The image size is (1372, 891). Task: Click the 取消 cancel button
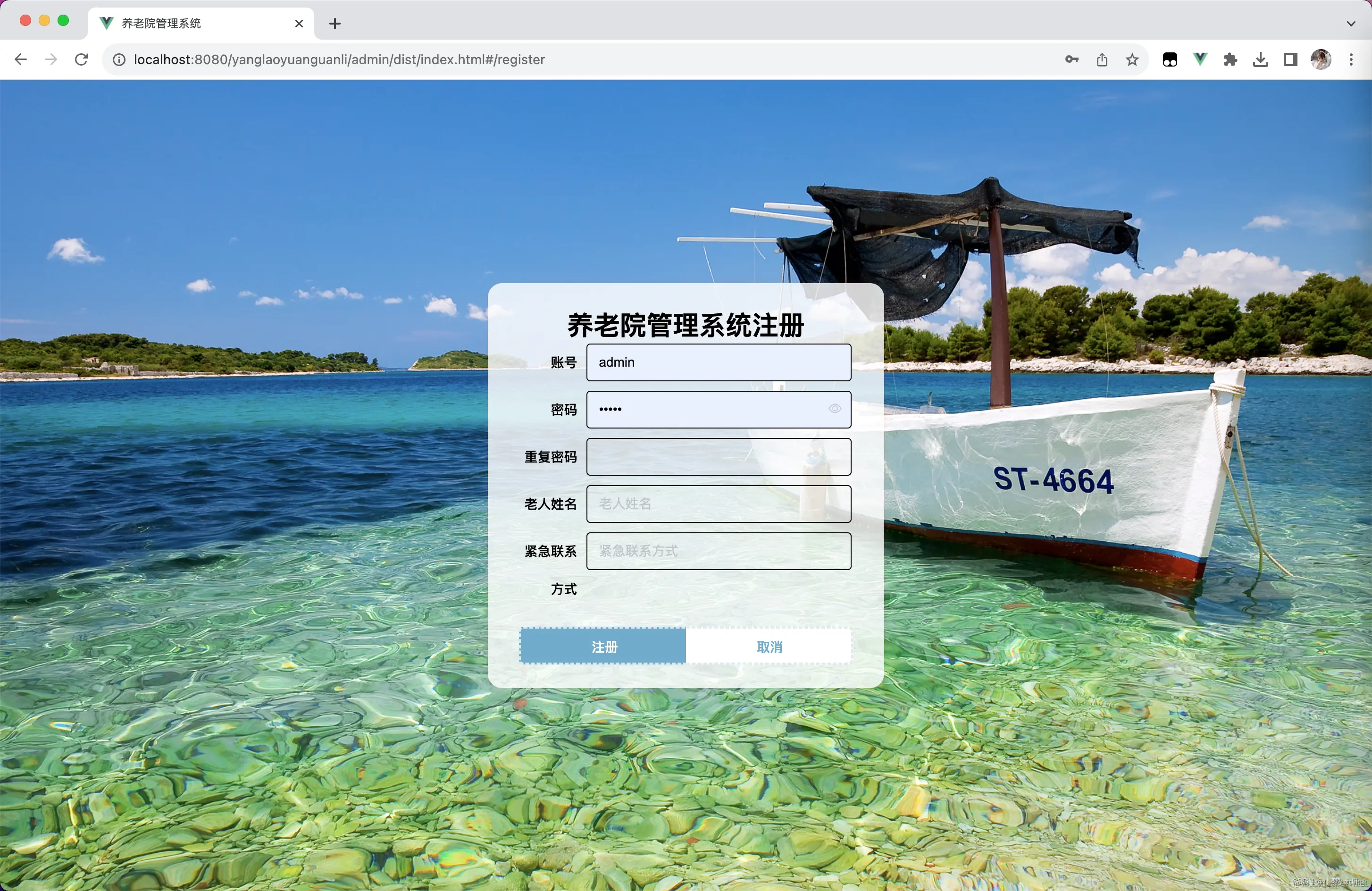click(770, 646)
